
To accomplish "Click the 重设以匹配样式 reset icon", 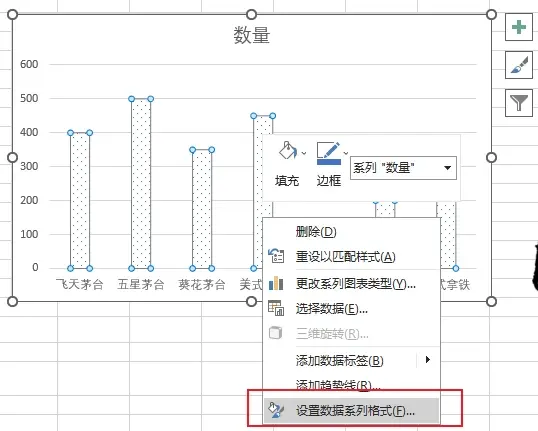I will click(276, 256).
